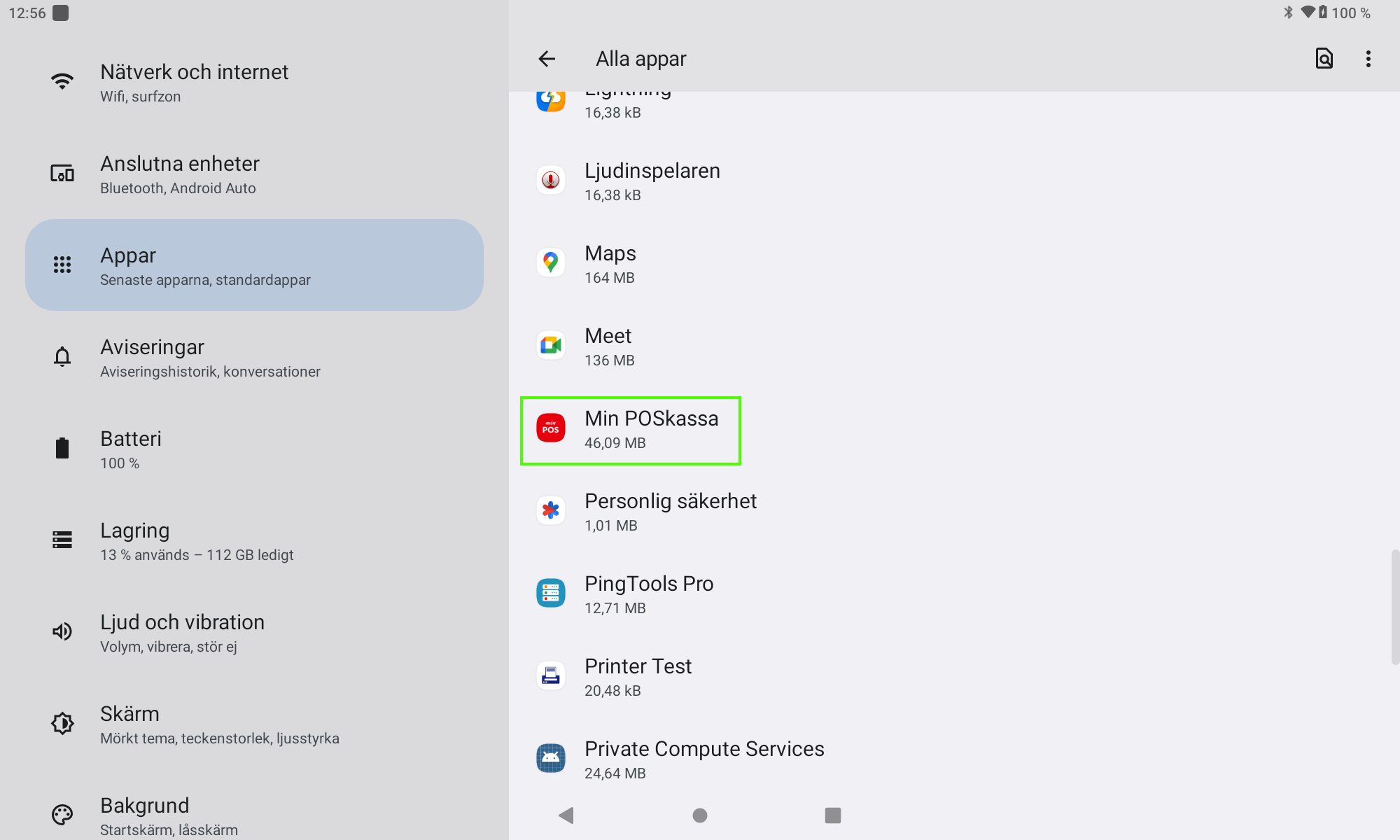Open the three-dot overflow menu
1400x840 pixels.
click(x=1368, y=59)
